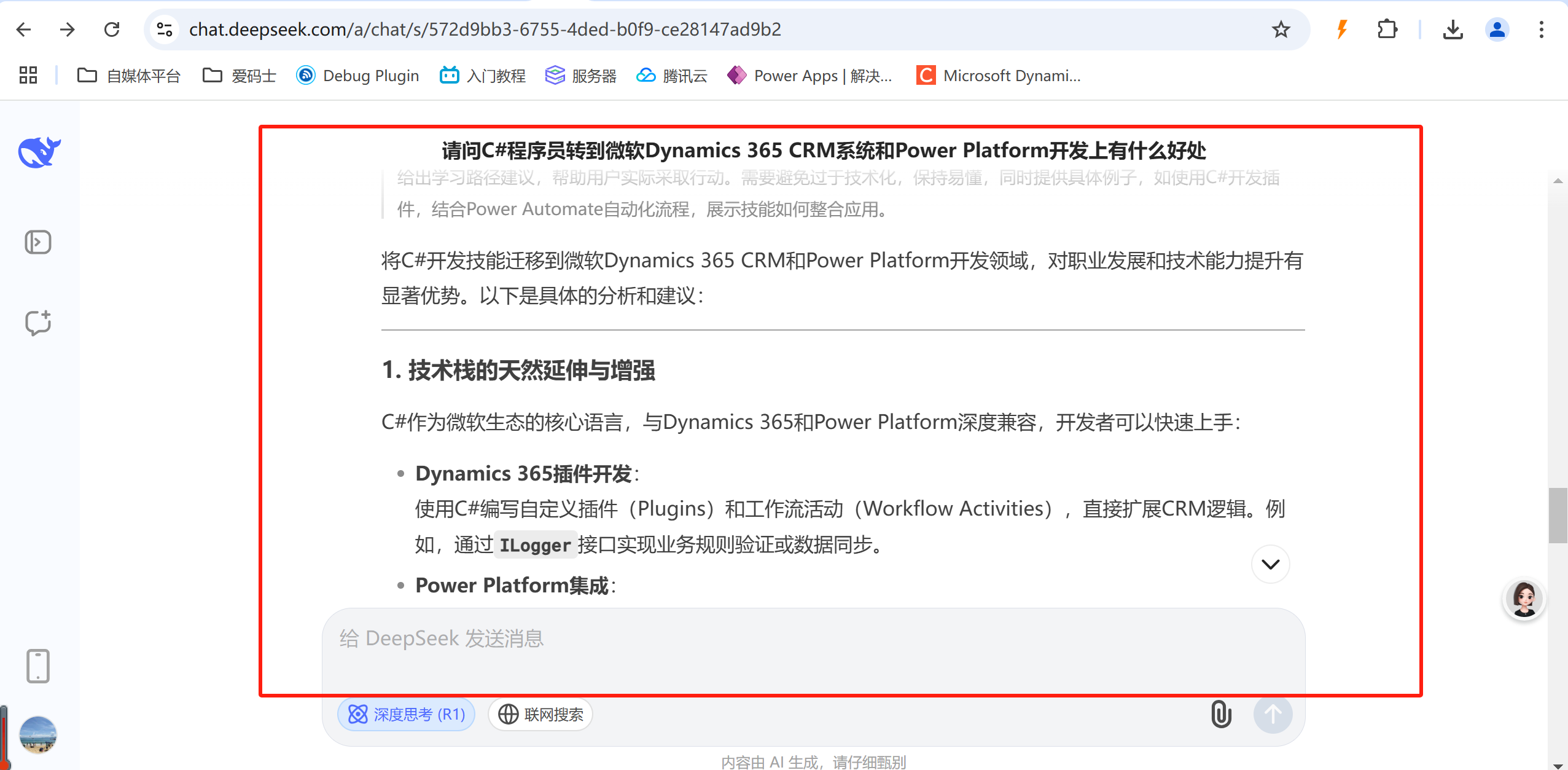This screenshot has height=770, width=1568.
Task: Open Power Apps bookmark
Action: pos(809,76)
